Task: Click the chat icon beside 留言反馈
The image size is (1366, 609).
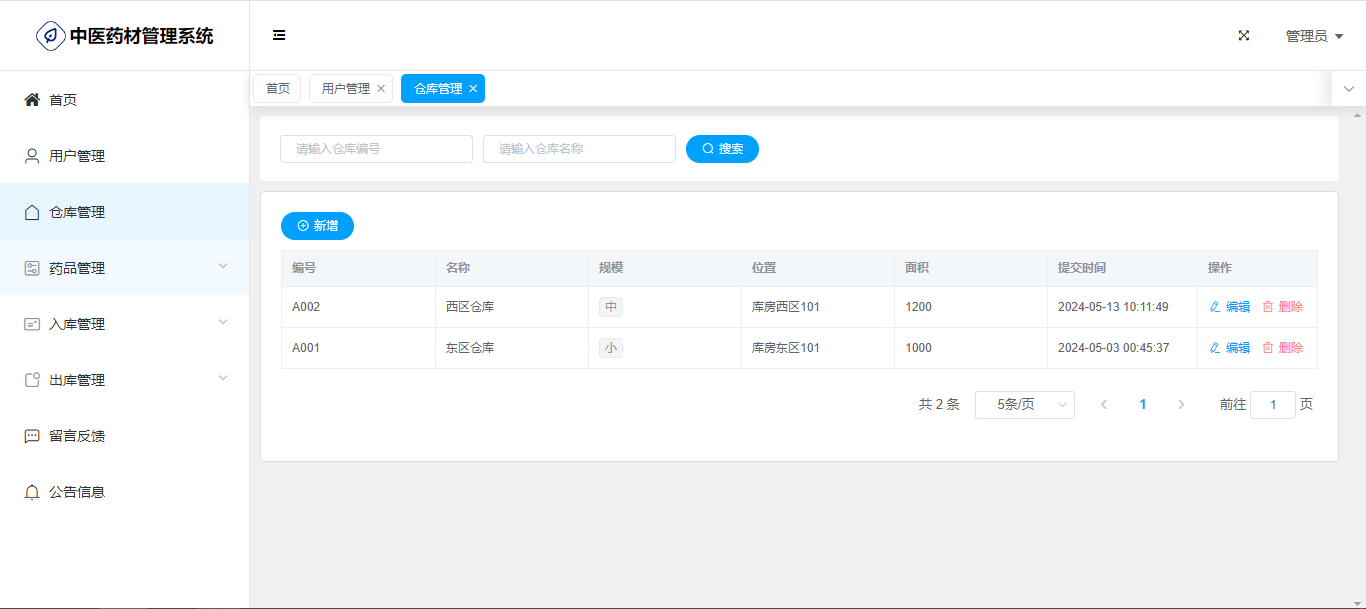Action: [x=32, y=436]
